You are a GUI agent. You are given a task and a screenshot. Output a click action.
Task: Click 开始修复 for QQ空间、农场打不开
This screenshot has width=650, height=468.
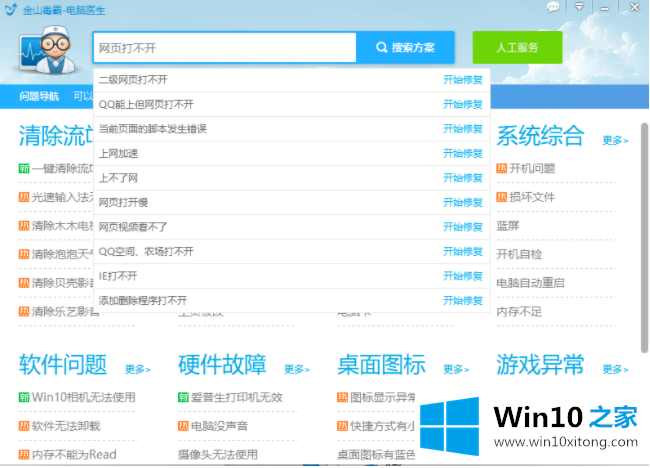(463, 251)
